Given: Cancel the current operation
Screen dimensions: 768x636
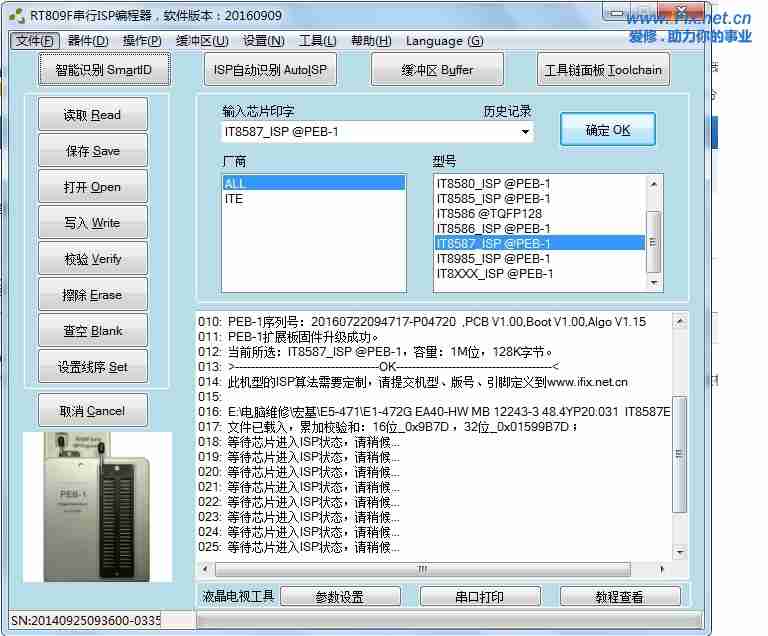Looking at the screenshot, I should click(x=93, y=411).
